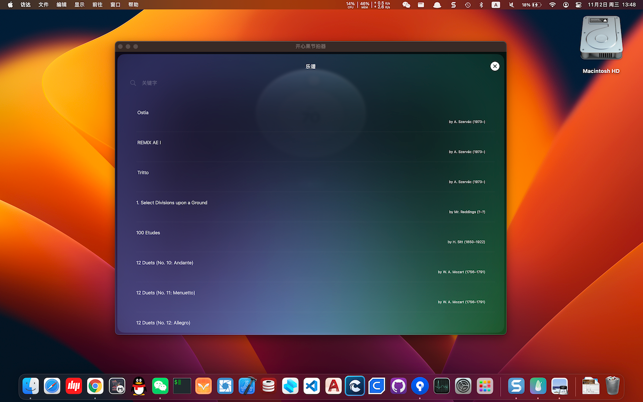Launch Xcode from the Dock
643x402 pixels.
247,386
